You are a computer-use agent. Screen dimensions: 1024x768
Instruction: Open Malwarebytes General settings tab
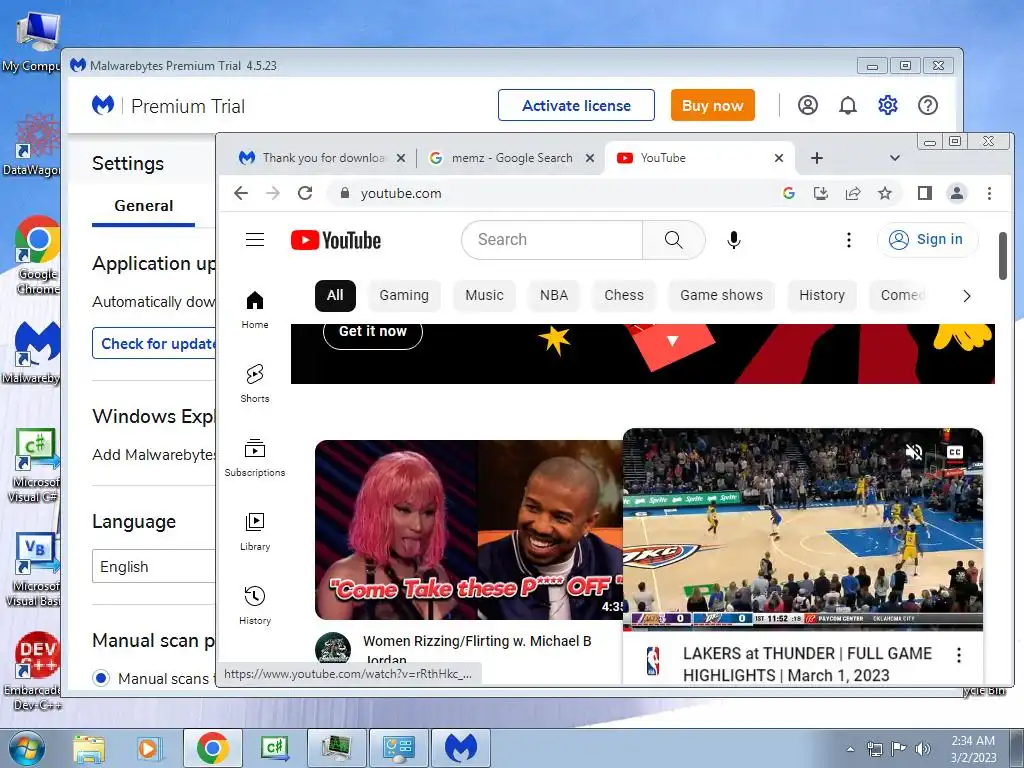point(144,206)
